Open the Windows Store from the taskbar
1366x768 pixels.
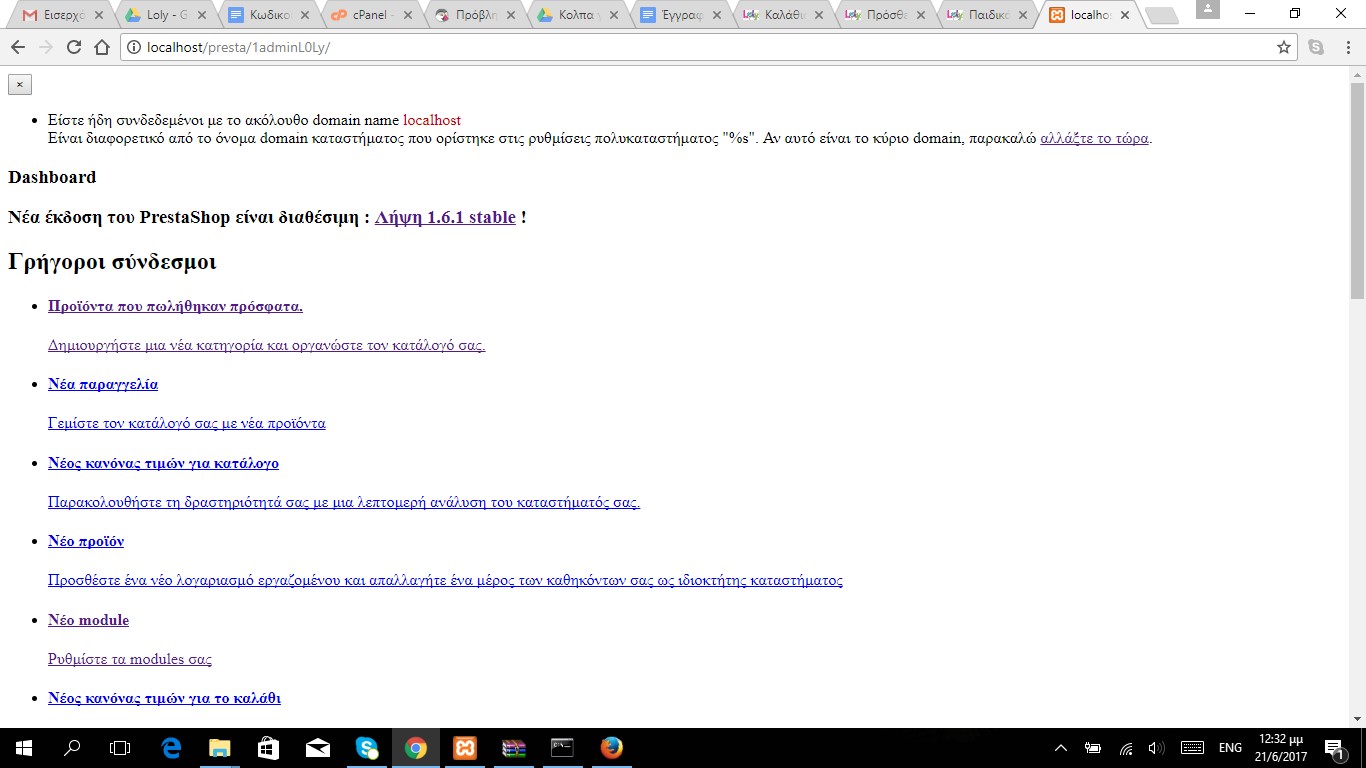click(x=268, y=748)
